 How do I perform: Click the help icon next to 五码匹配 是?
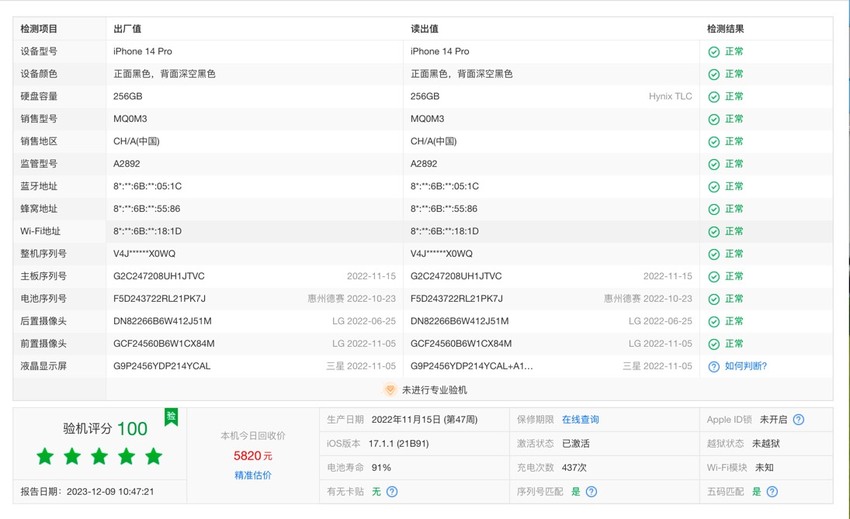772,492
